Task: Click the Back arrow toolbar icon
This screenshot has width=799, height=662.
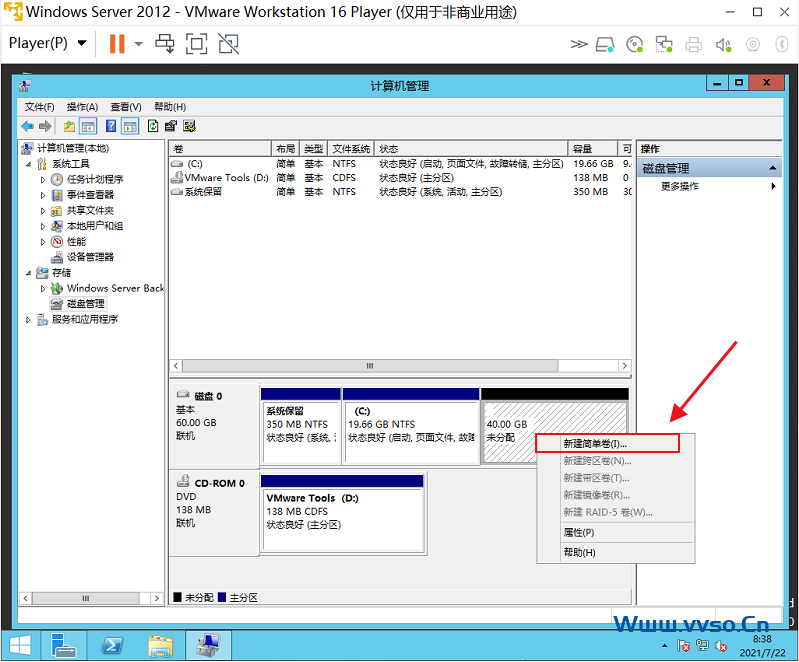Action: tap(28, 126)
